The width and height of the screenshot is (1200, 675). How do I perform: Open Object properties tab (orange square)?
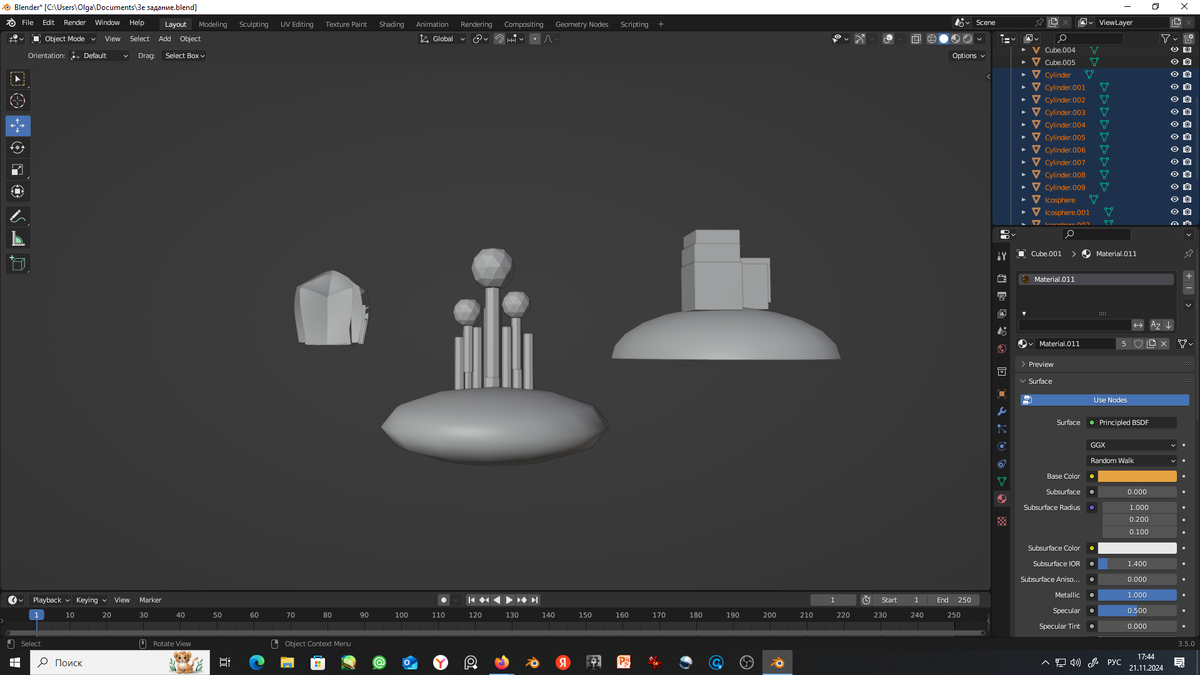[x=1002, y=394]
